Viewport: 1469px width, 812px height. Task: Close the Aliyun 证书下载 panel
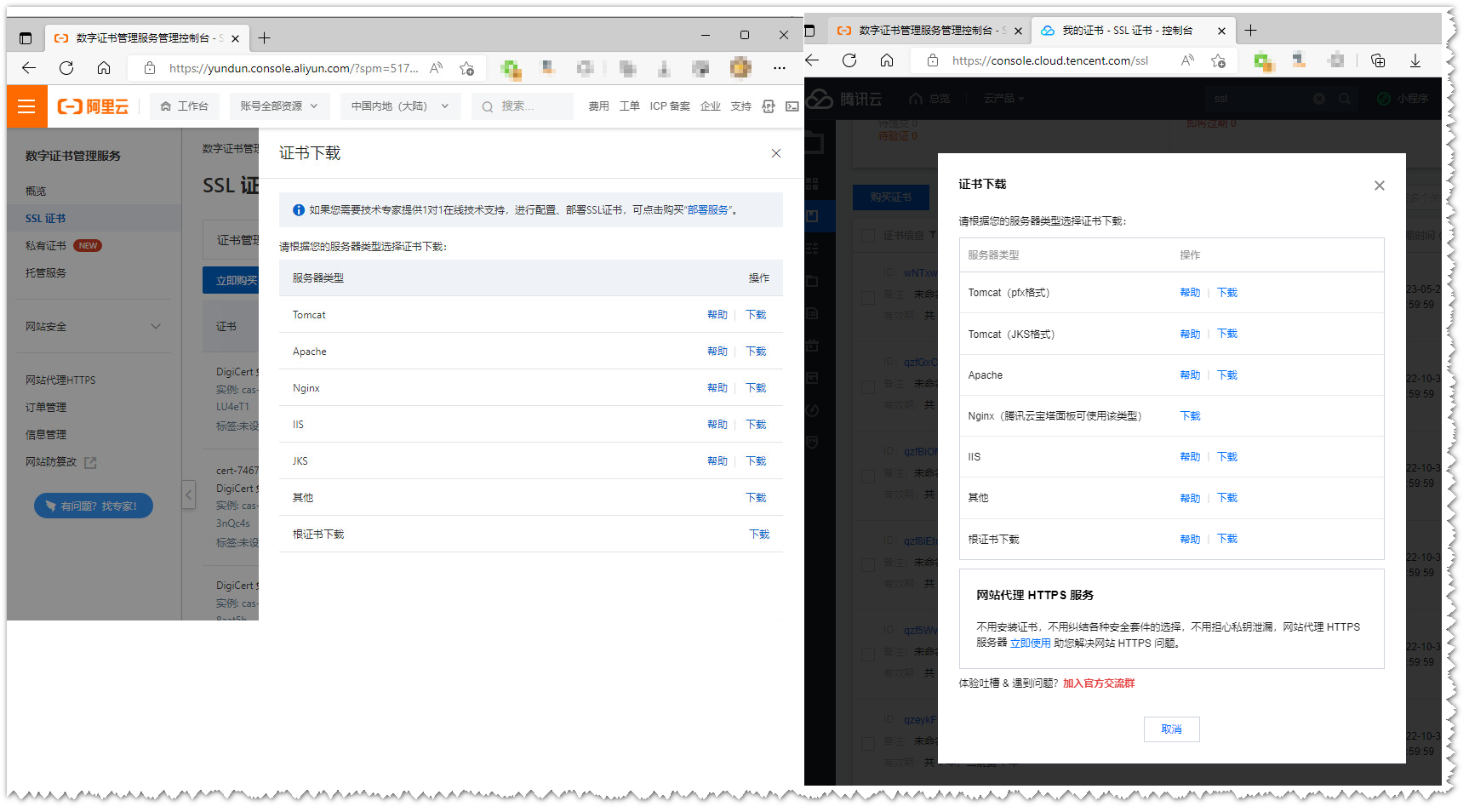tap(776, 153)
